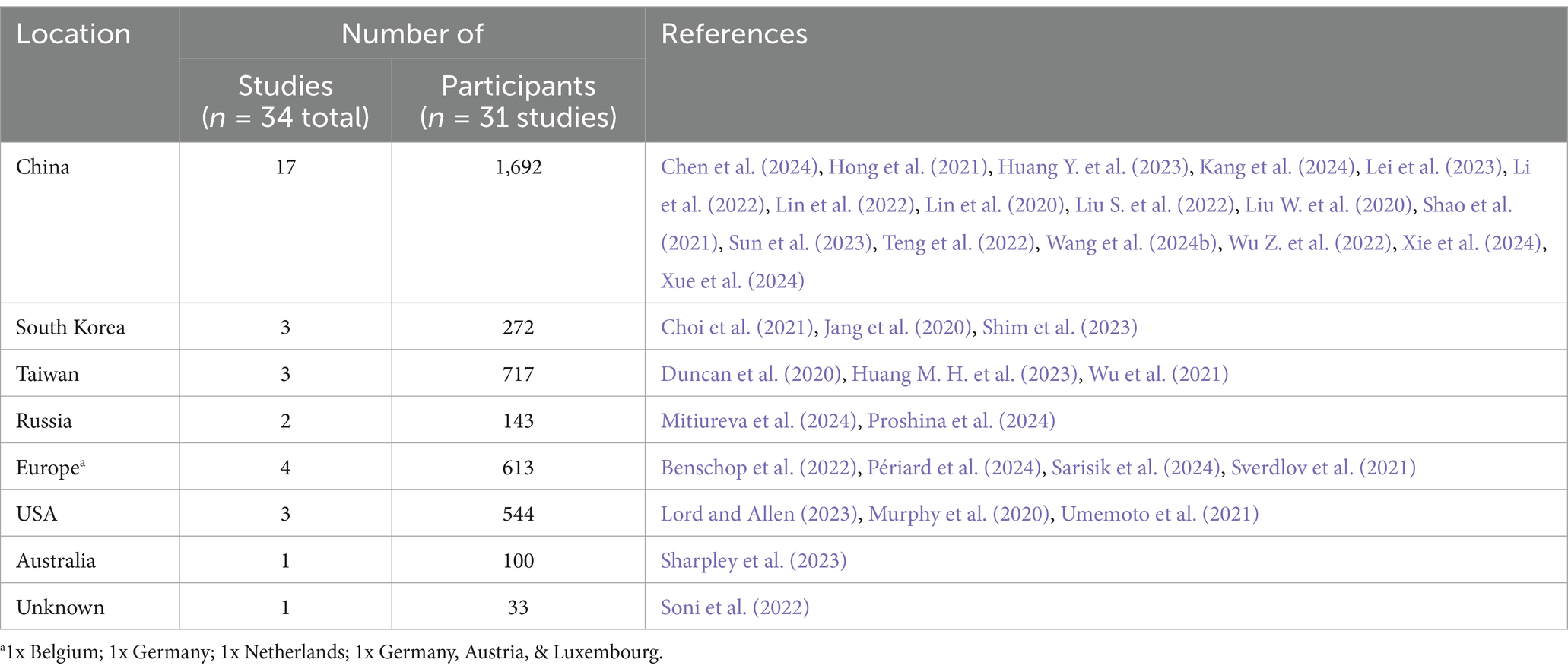Click the 717 participants value
This screenshot has width=1568, height=672.
click(x=519, y=374)
